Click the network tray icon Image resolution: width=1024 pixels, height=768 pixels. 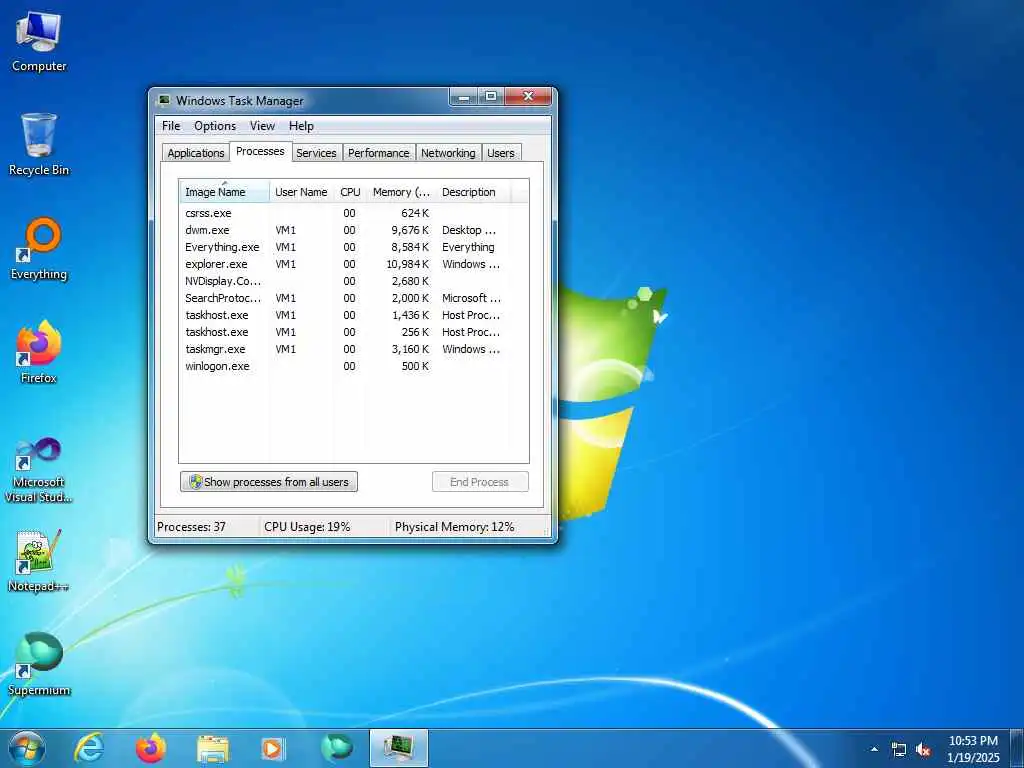tap(899, 750)
